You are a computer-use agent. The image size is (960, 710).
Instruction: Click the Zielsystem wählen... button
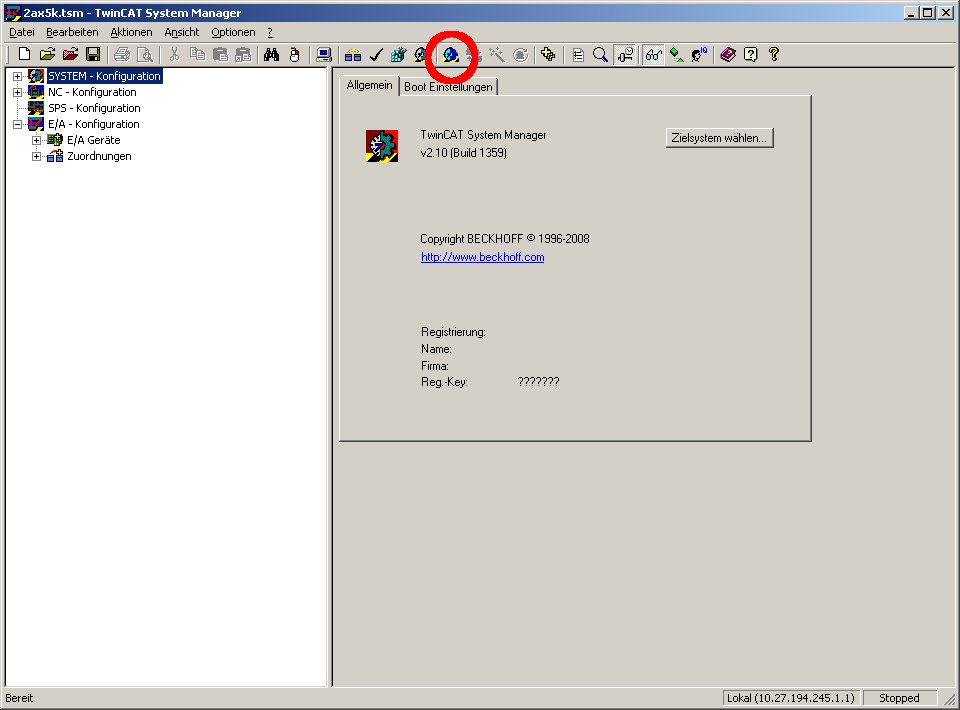(x=719, y=138)
